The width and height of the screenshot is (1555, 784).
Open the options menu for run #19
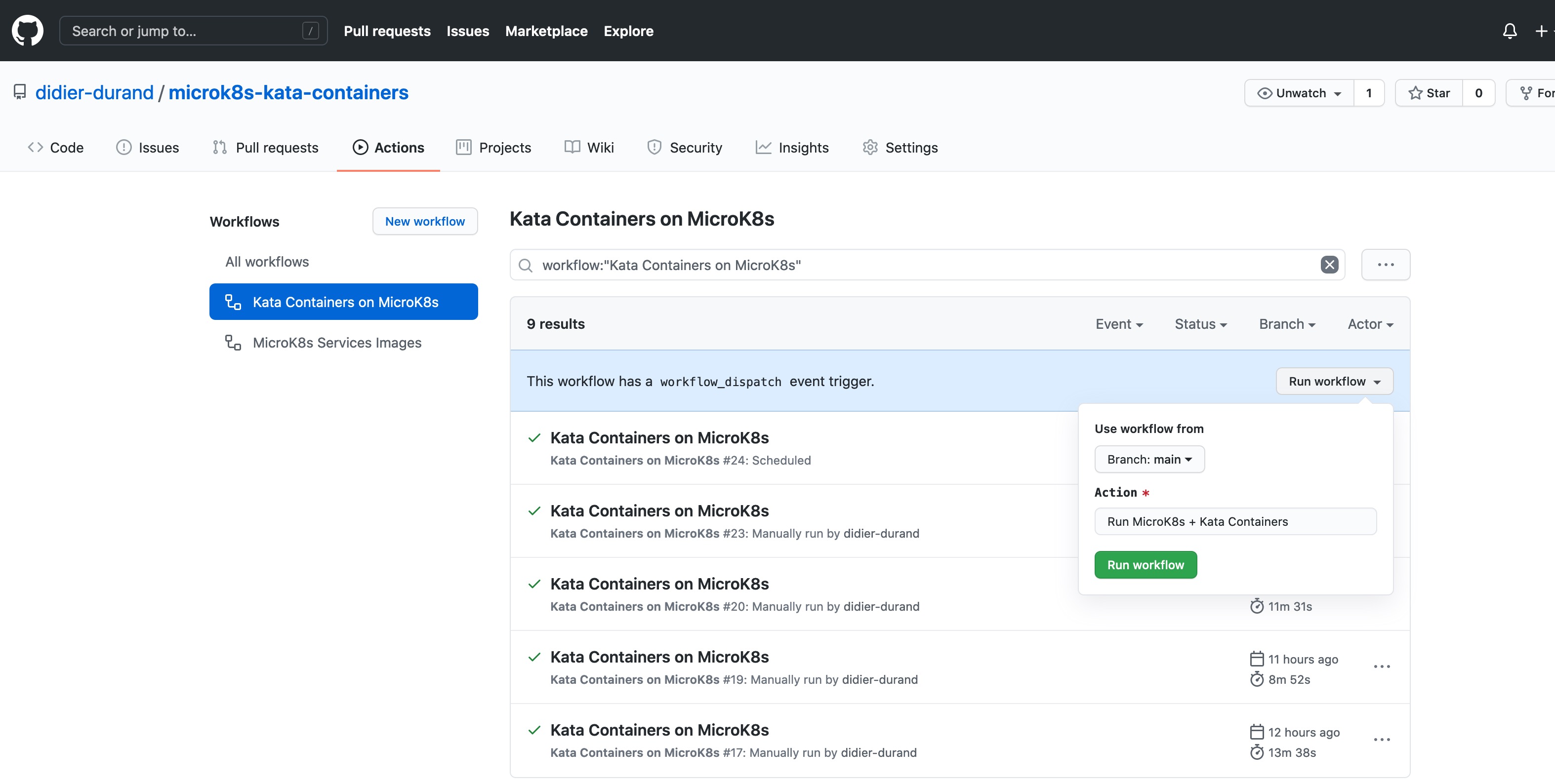coord(1382,667)
